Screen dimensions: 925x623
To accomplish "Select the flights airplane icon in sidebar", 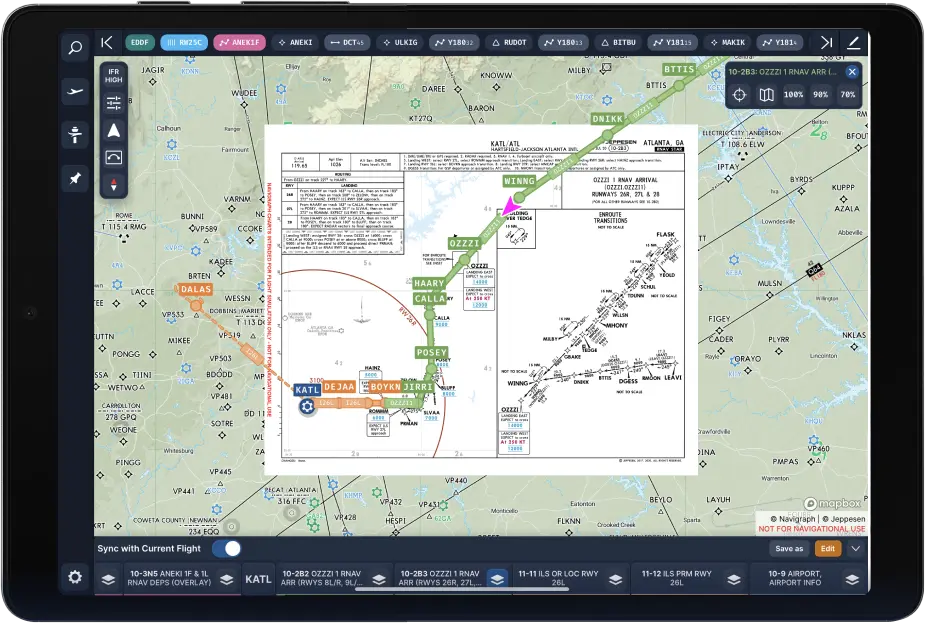I will click(x=75, y=91).
